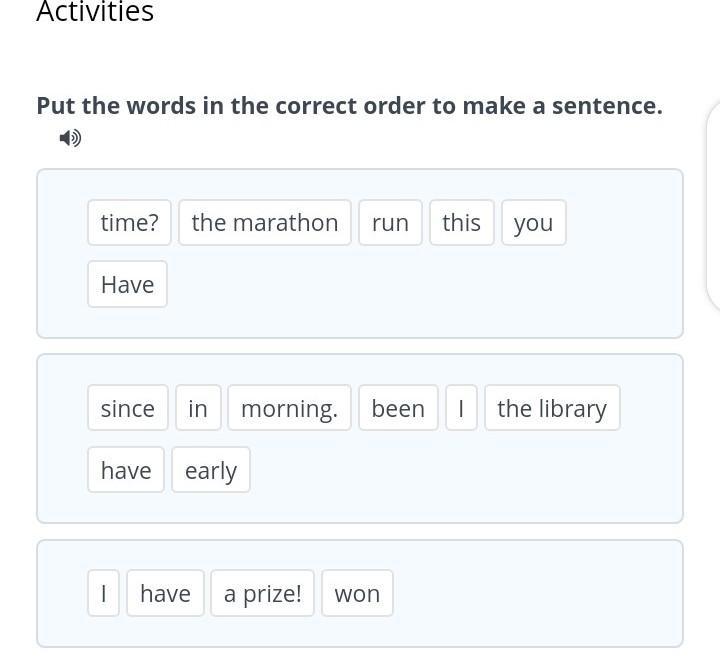Tap the lowercase 'have' tile beside 'early'
720x665 pixels.
click(x=126, y=471)
